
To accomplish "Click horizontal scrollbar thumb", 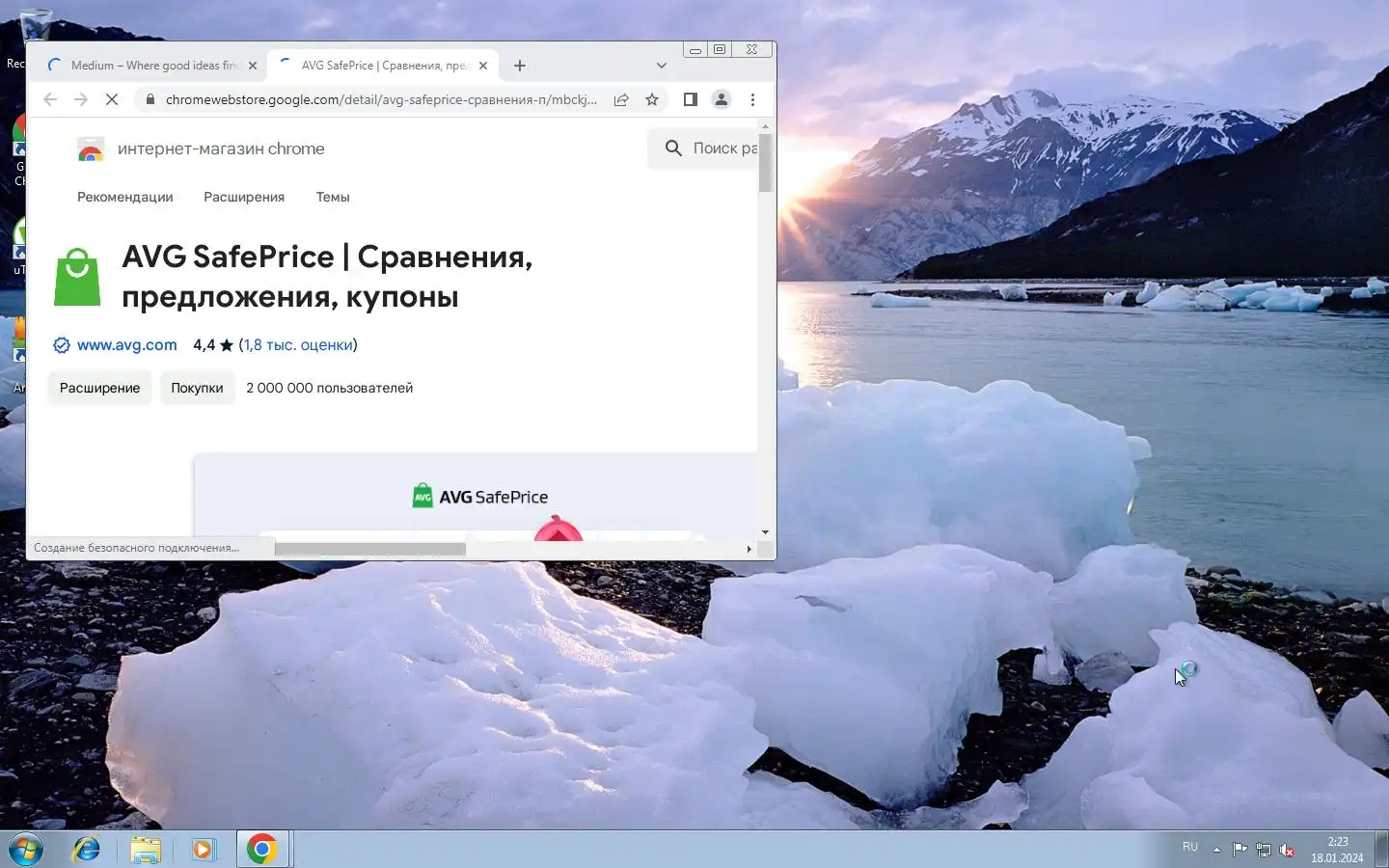I will coord(370,549).
